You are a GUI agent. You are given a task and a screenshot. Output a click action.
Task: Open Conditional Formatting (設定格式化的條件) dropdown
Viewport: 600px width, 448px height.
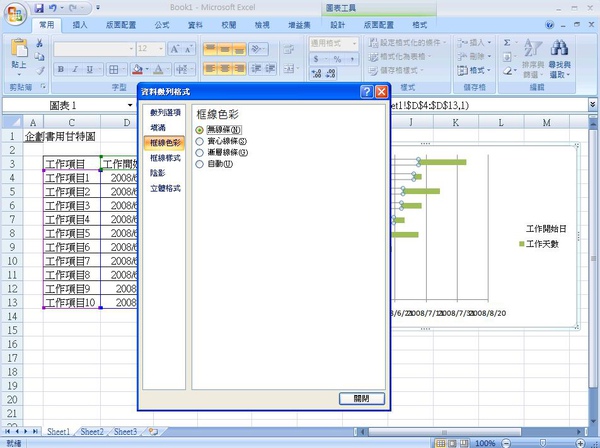[x=407, y=42]
